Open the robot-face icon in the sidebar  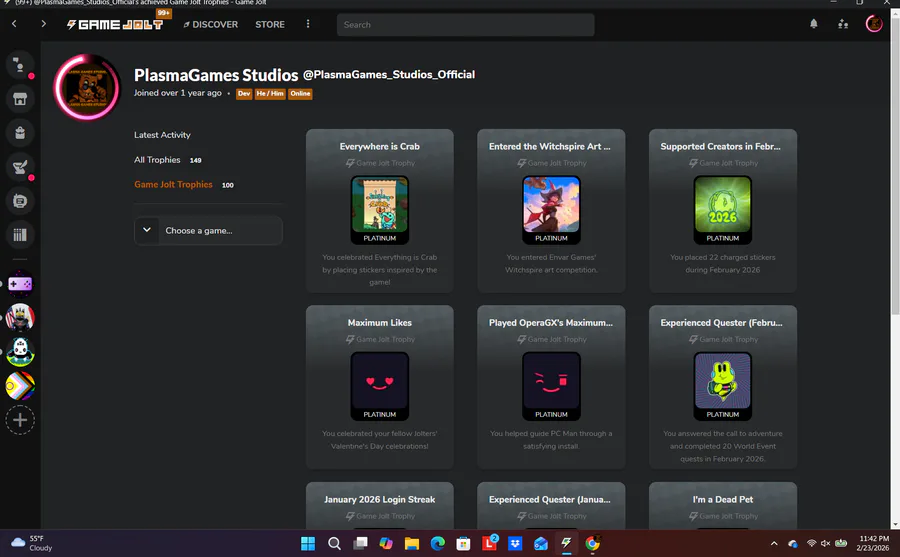20,201
